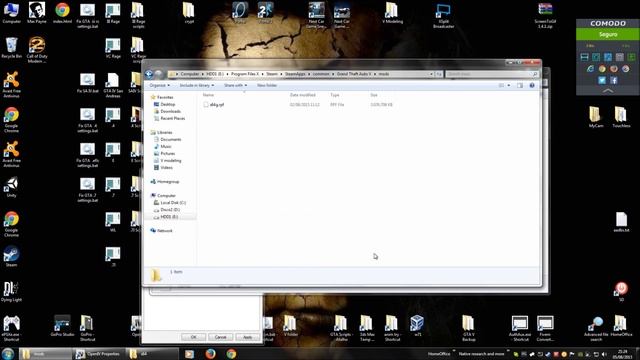Open Recycle Bin desktop icon
This screenshot has height=360, width=640.
tap(11, 48)
